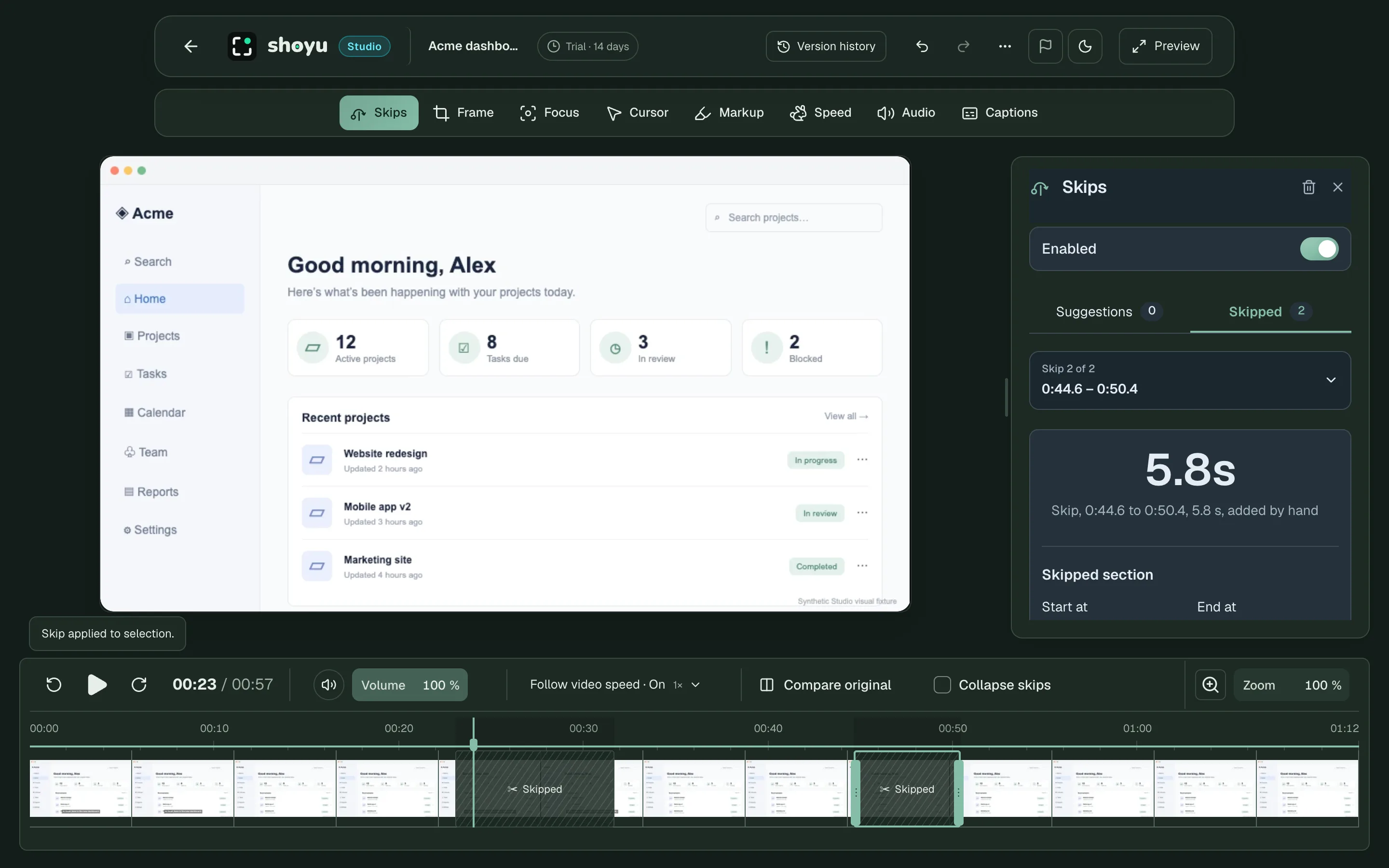Screen dimensions: 1389x868
Task: Open the Captions tool
Action: [1000, 112]
